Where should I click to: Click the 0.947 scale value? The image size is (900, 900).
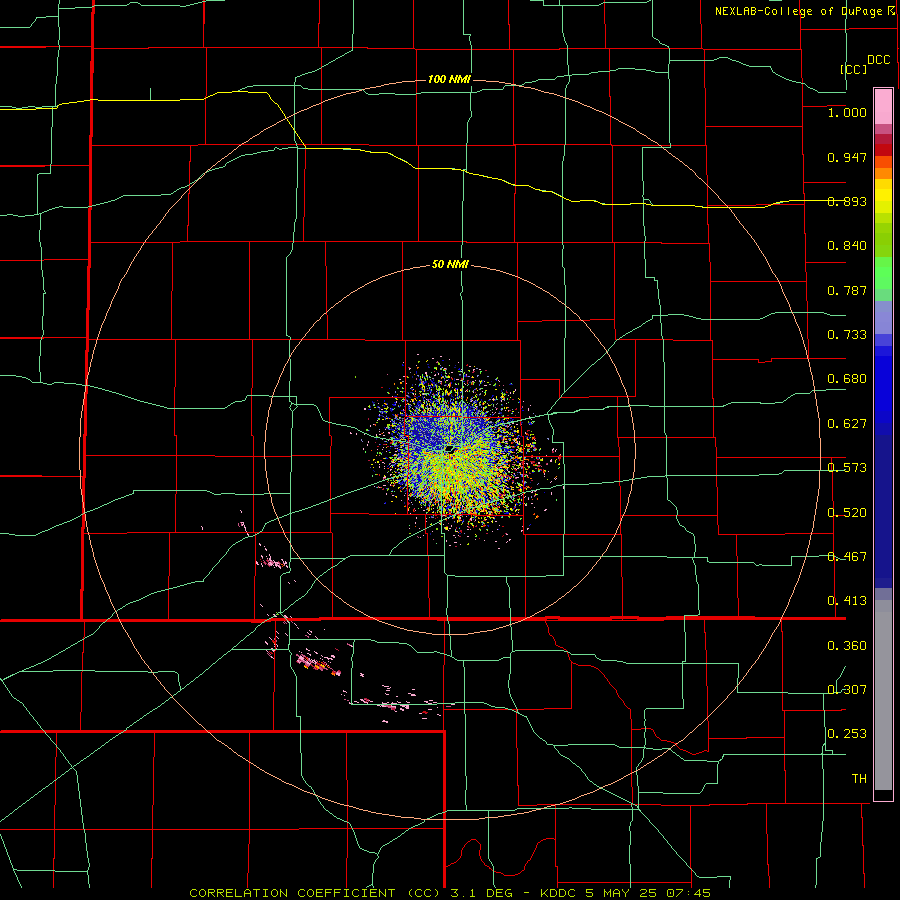click(847, 157)
